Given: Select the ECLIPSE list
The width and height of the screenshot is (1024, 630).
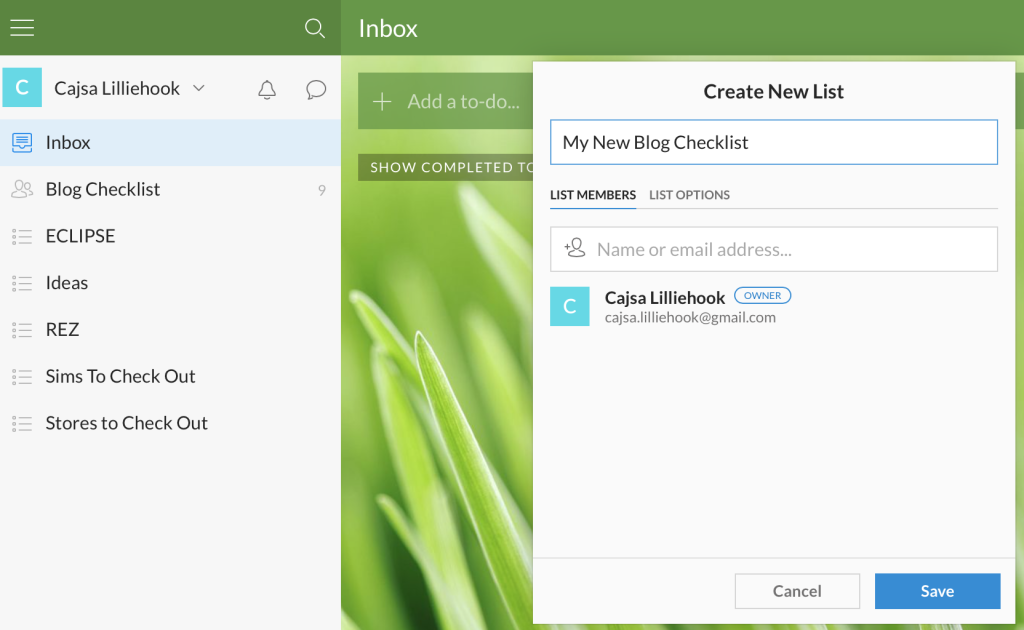Looking at the screenshot, I should pos(80,236).
